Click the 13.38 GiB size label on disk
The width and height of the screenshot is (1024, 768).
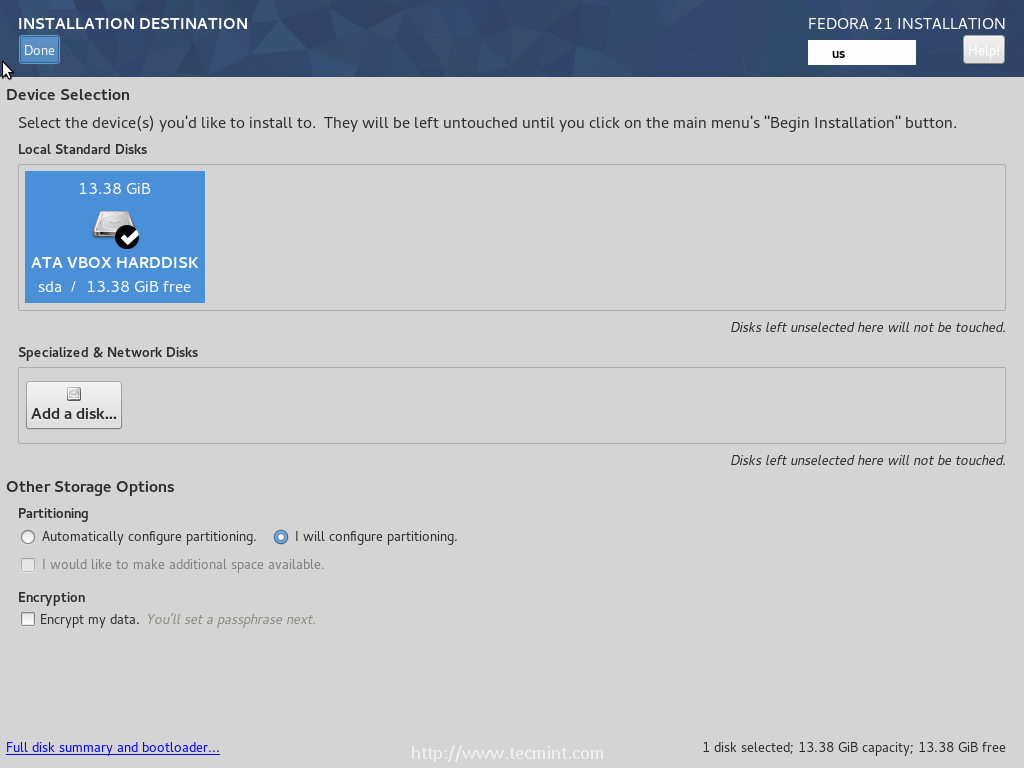[x=115, y=189]
